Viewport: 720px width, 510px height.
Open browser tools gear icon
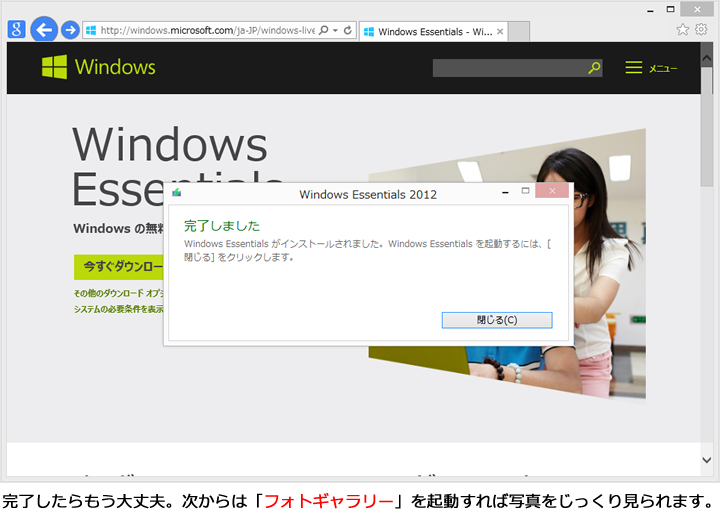[x=701, y=30]
